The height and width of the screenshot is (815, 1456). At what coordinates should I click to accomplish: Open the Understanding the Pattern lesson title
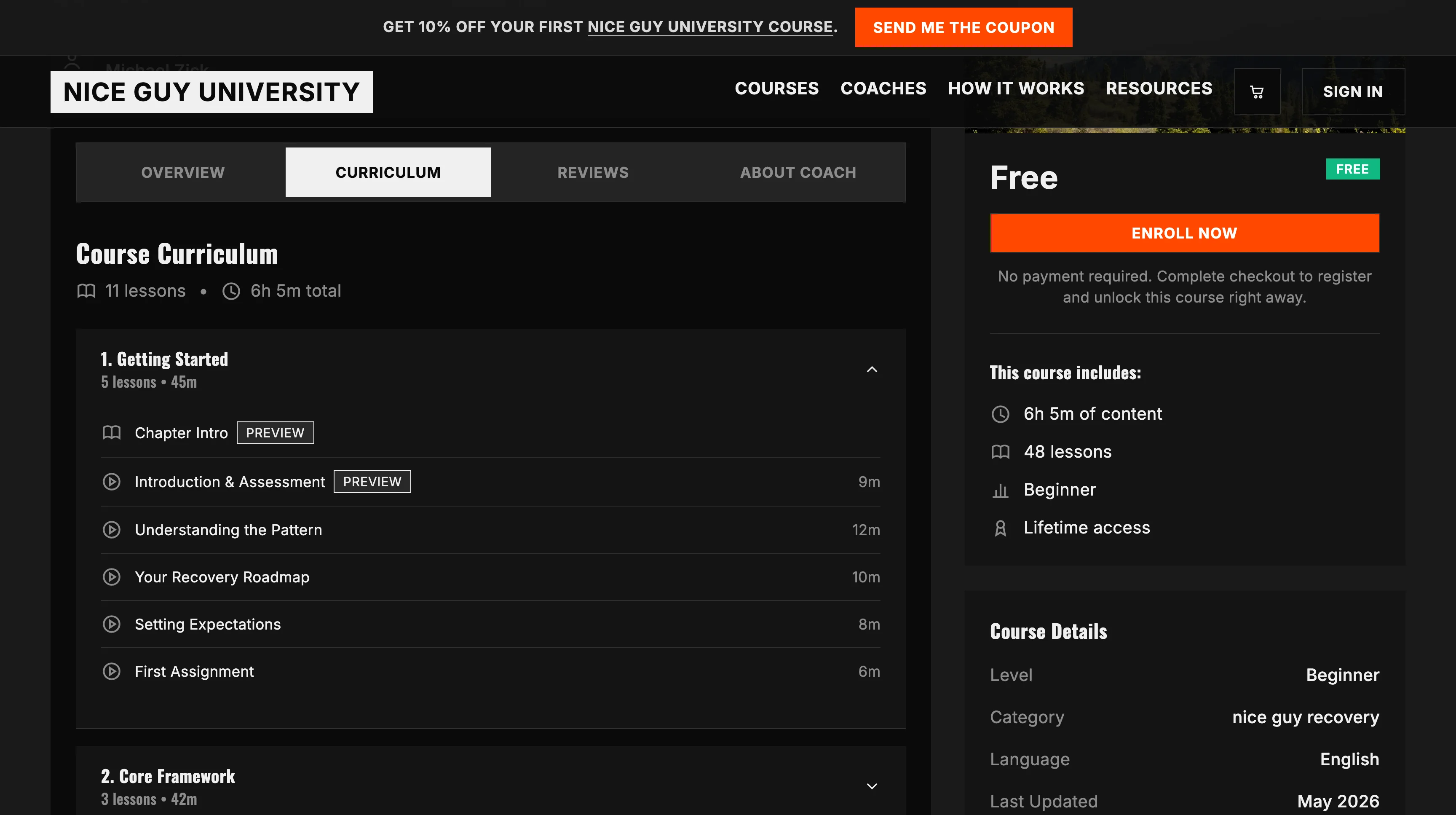[x=228, y=530]
